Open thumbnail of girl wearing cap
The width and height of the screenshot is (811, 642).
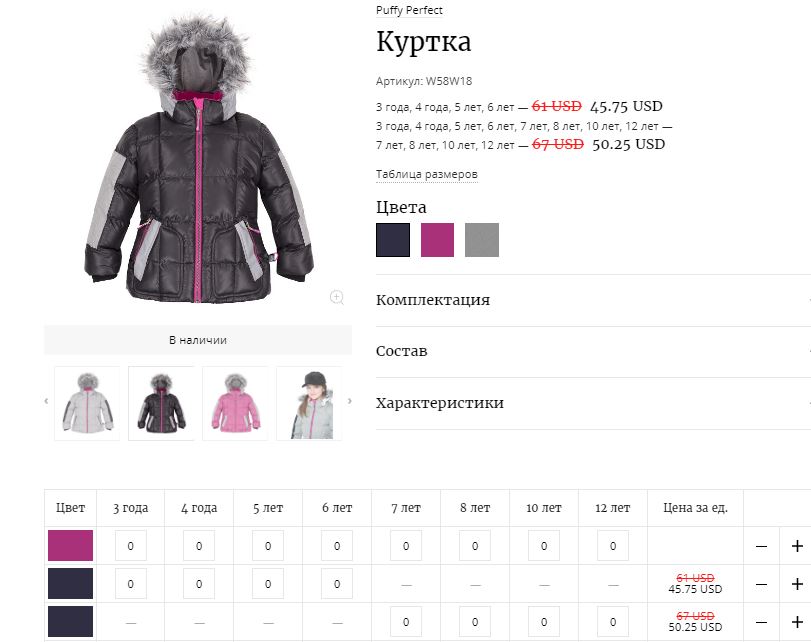309,404
